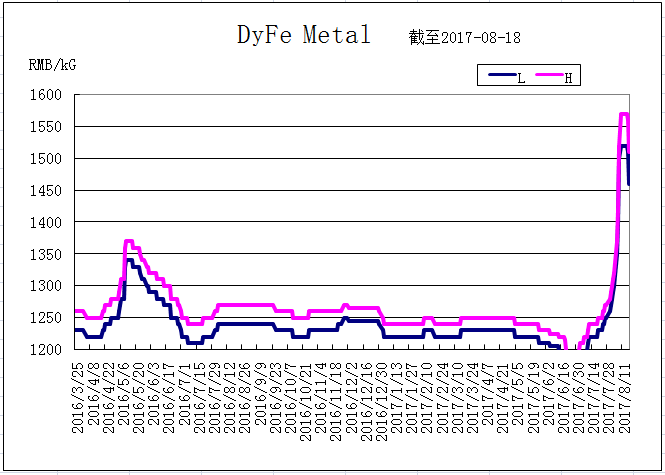Click the dark blue L legend line

click(503, 75)
